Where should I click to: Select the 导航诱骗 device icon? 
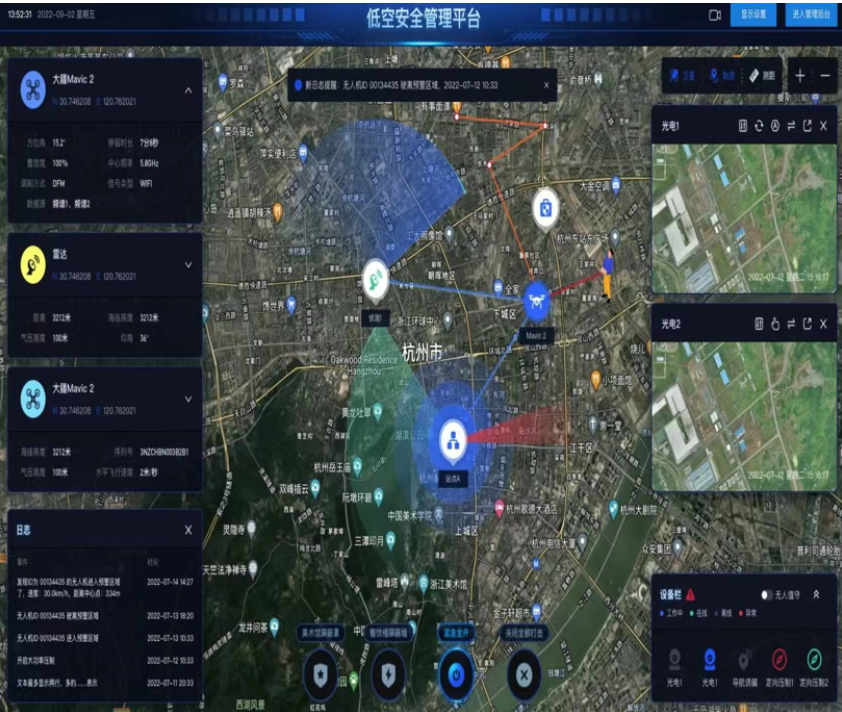point(741,660)
